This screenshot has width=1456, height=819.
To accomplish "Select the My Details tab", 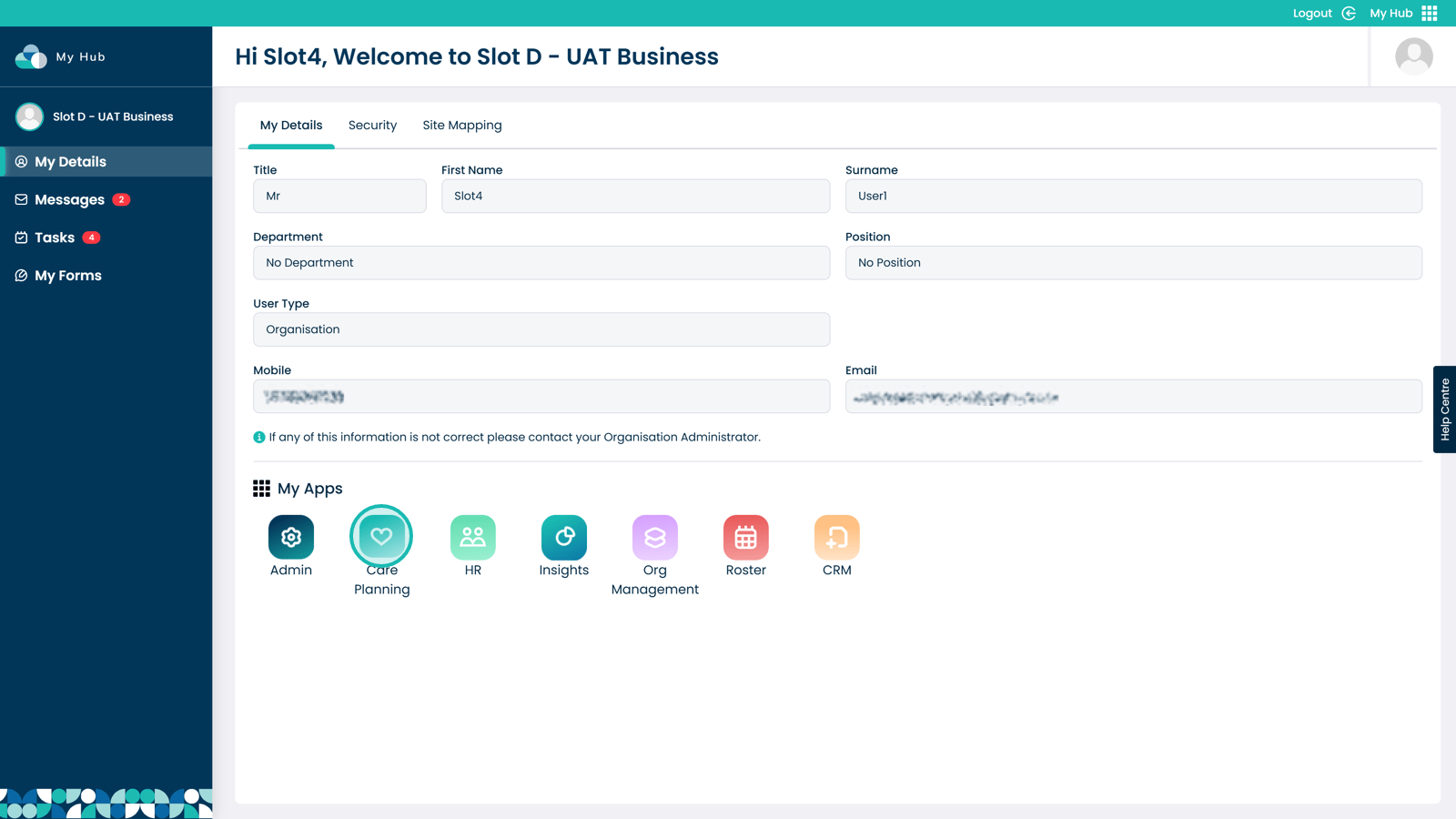I will [291, 126].
